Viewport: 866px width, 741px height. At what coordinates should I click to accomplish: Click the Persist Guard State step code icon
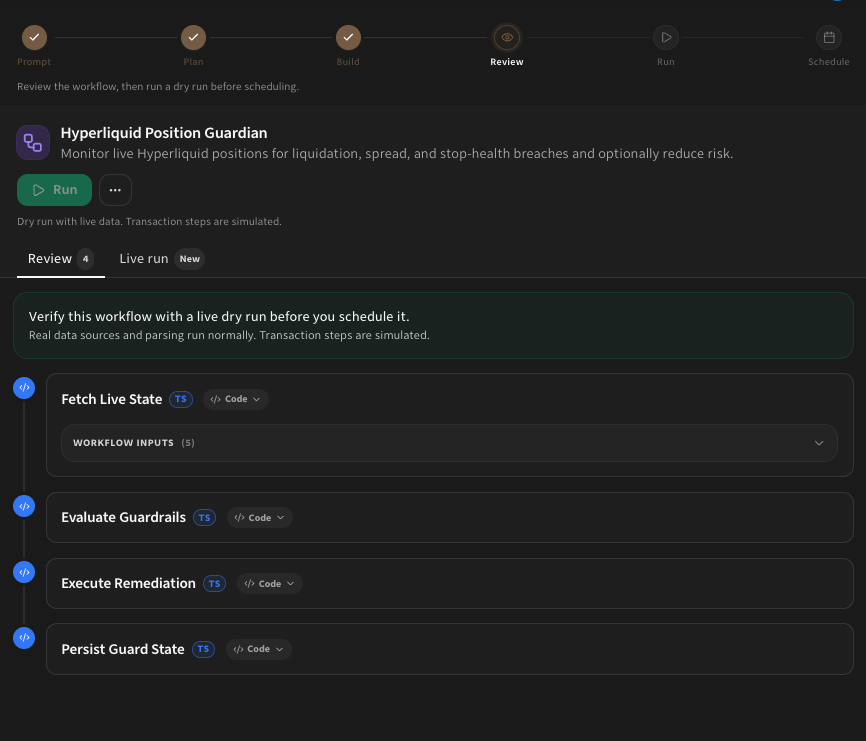coord(24,638)
